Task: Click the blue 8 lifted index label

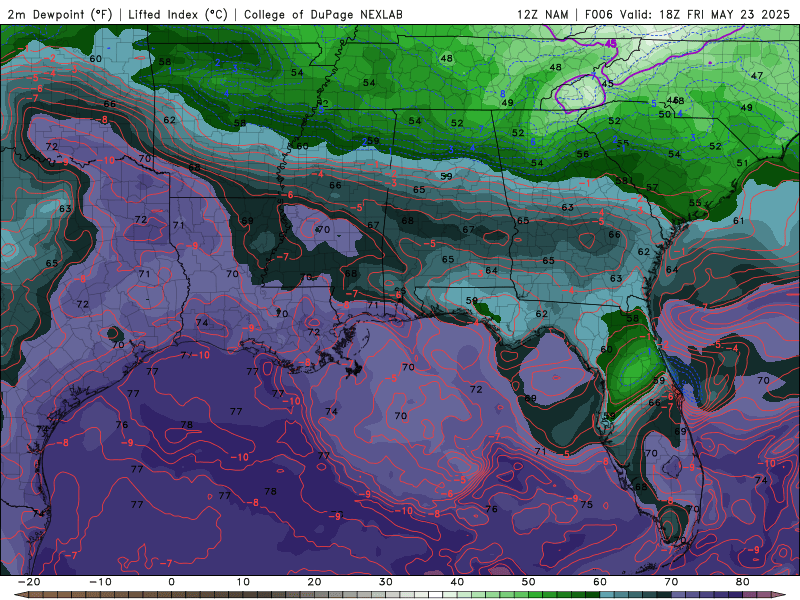Action: pos(503,94)
